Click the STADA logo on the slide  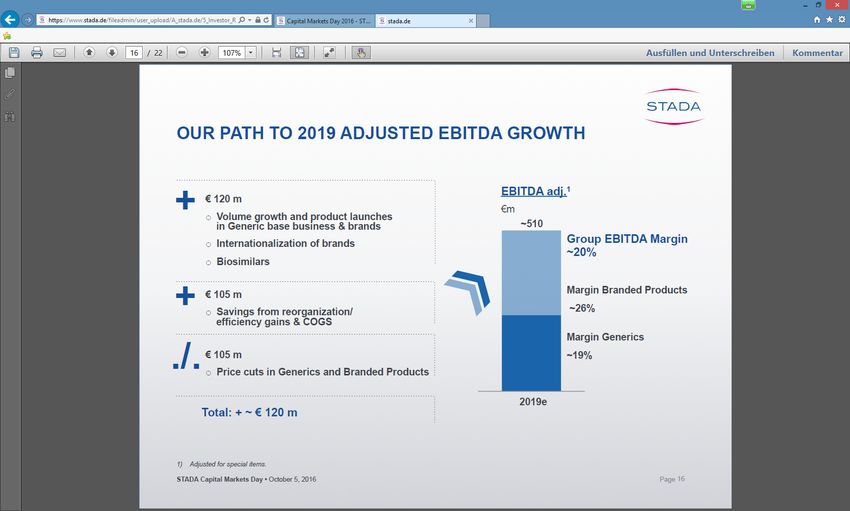point(673,106)
